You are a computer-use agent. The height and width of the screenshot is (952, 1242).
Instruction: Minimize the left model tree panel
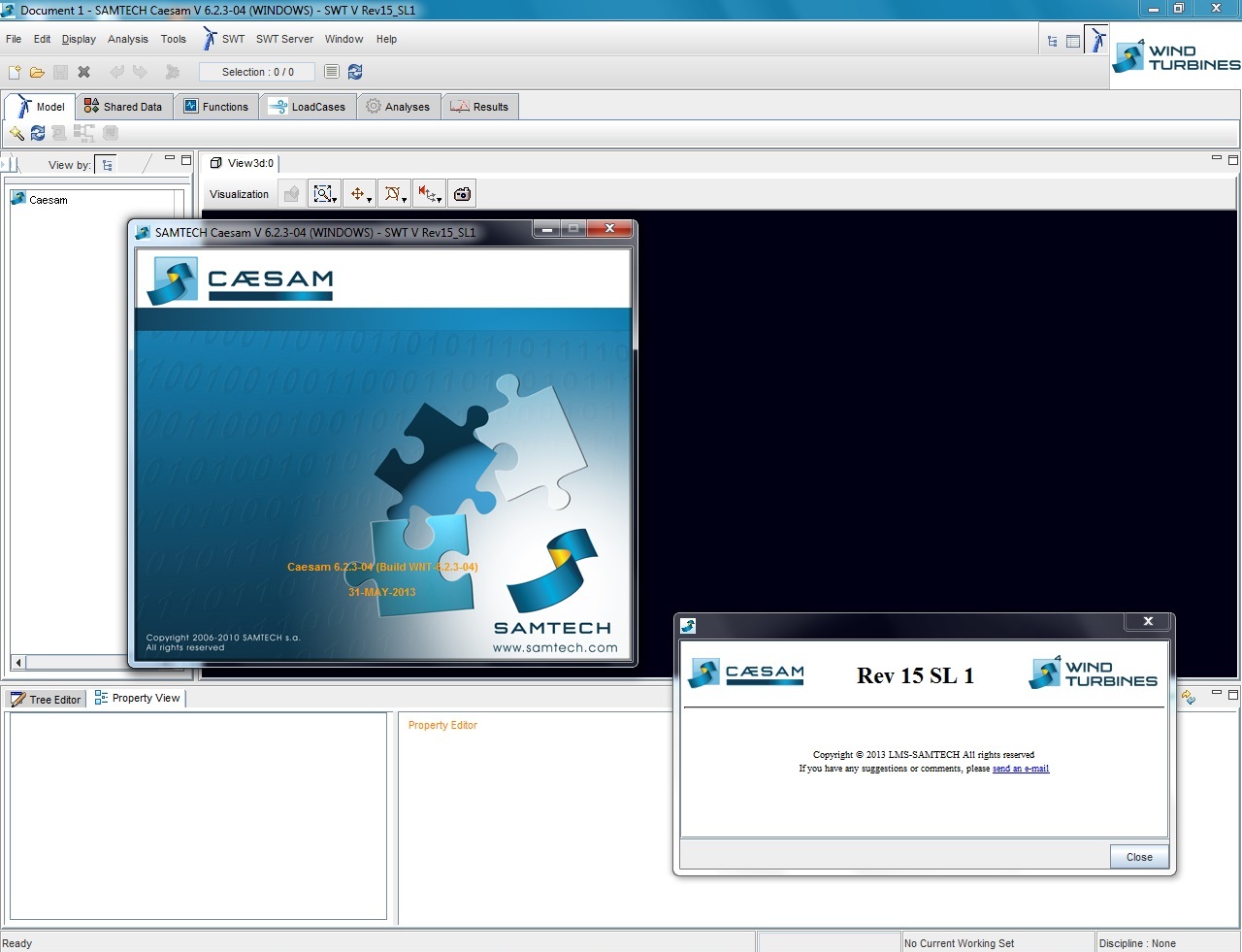pyautogui.click(x=170, y=158)
